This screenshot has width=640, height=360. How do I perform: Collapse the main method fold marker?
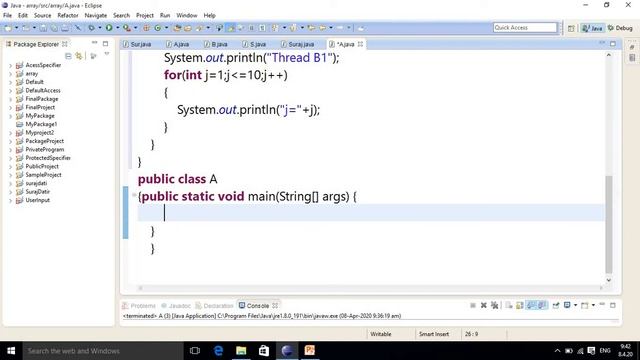[134, 195]
